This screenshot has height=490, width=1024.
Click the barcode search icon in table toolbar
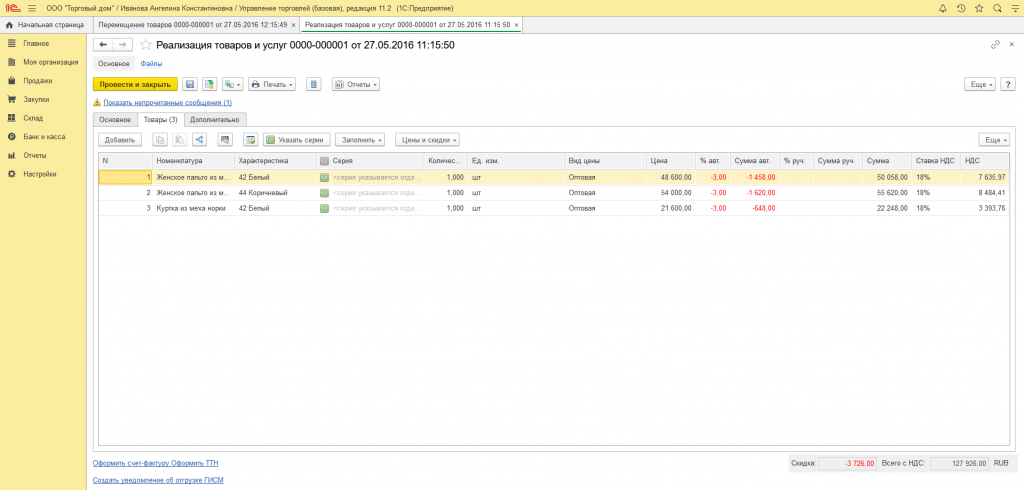click(225, 140)
